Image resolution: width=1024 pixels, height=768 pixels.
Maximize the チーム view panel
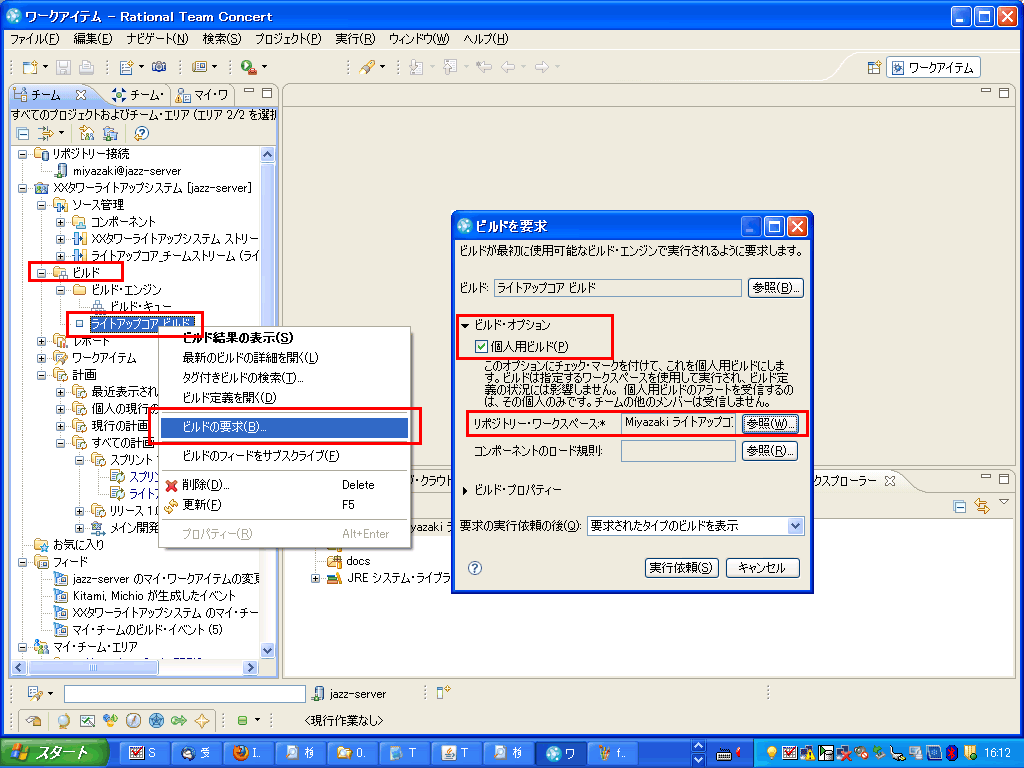[x=267, y=93]
